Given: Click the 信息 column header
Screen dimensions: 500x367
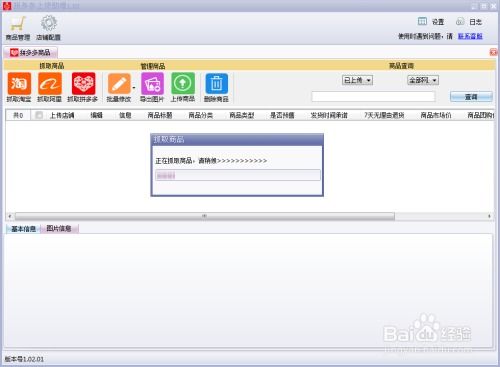Looking at the screenshot, I should 125,115.
